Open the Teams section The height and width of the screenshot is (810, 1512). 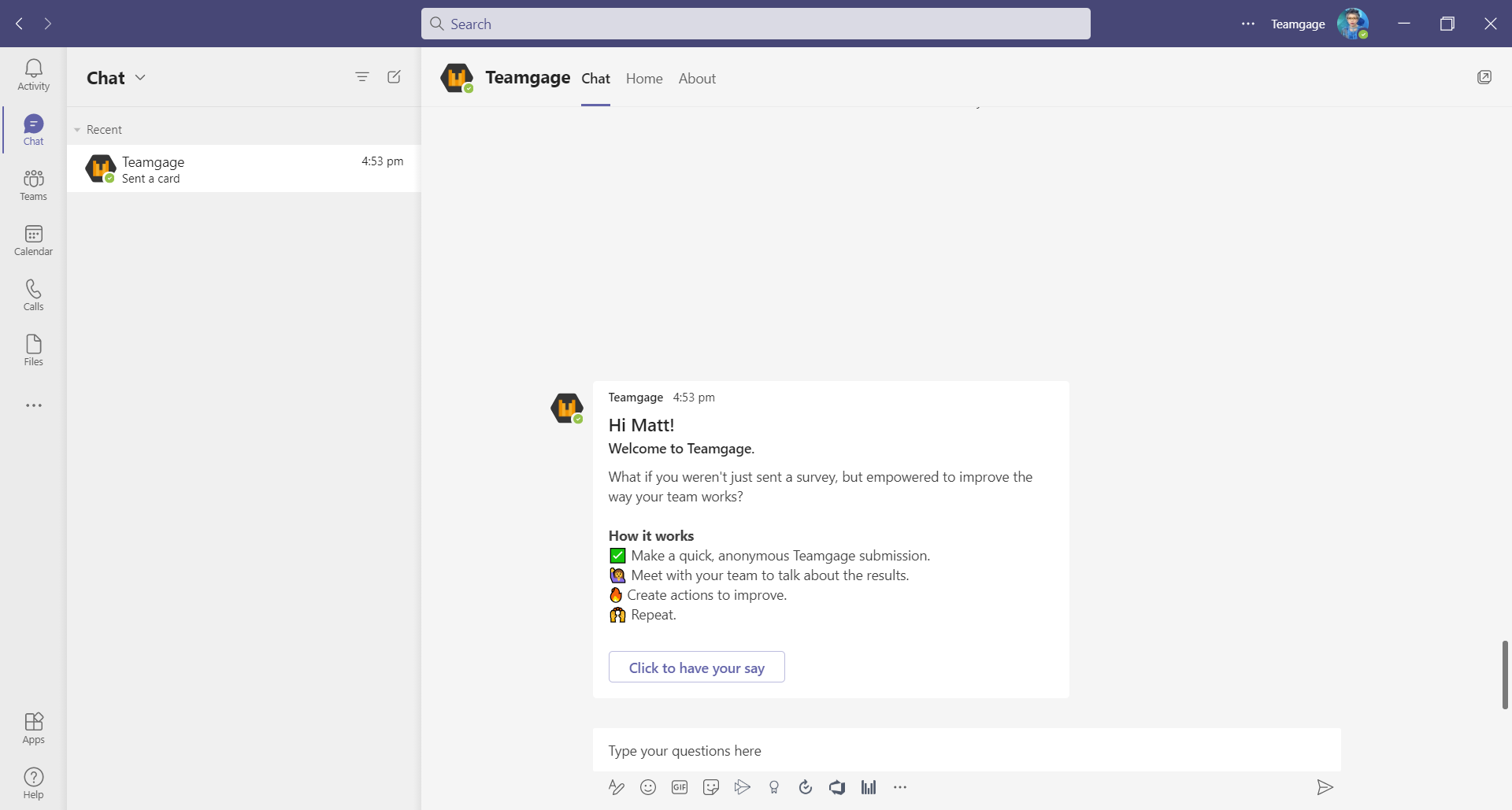pos(33,185)
